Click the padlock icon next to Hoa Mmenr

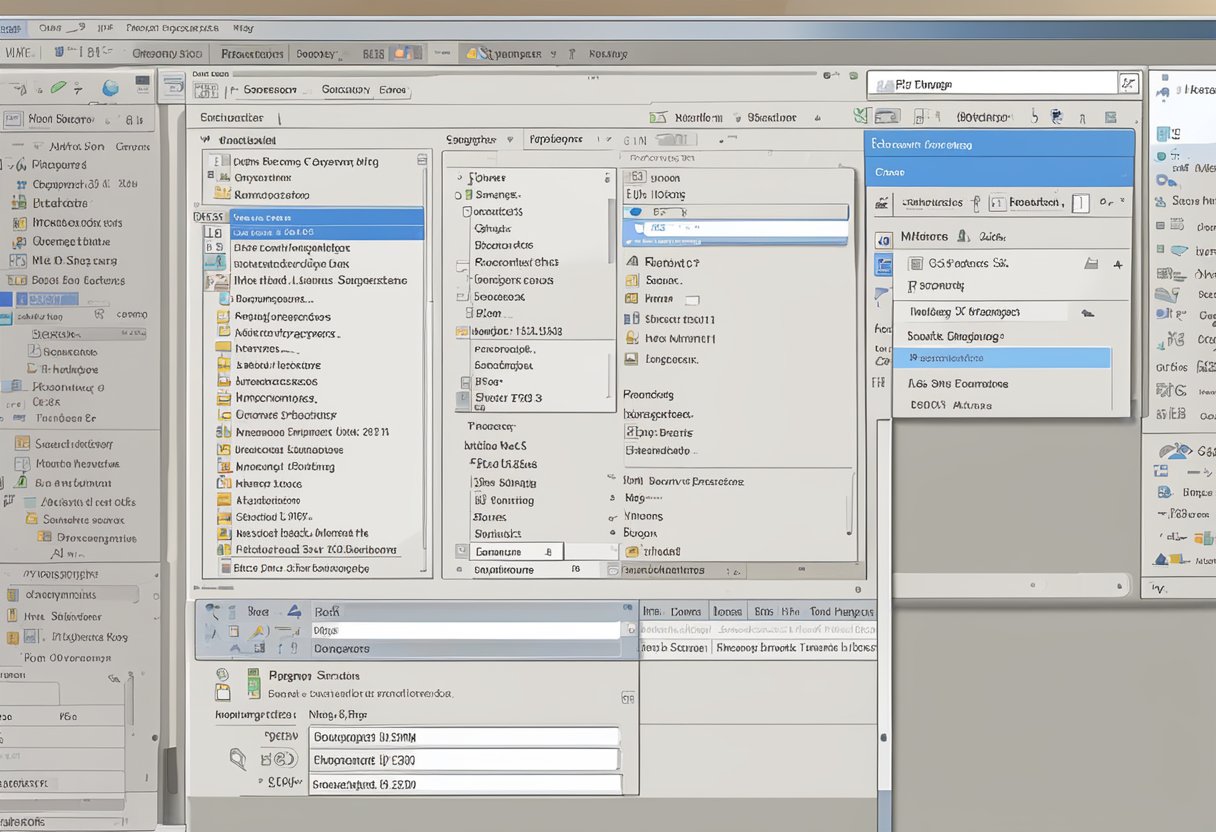632,338
